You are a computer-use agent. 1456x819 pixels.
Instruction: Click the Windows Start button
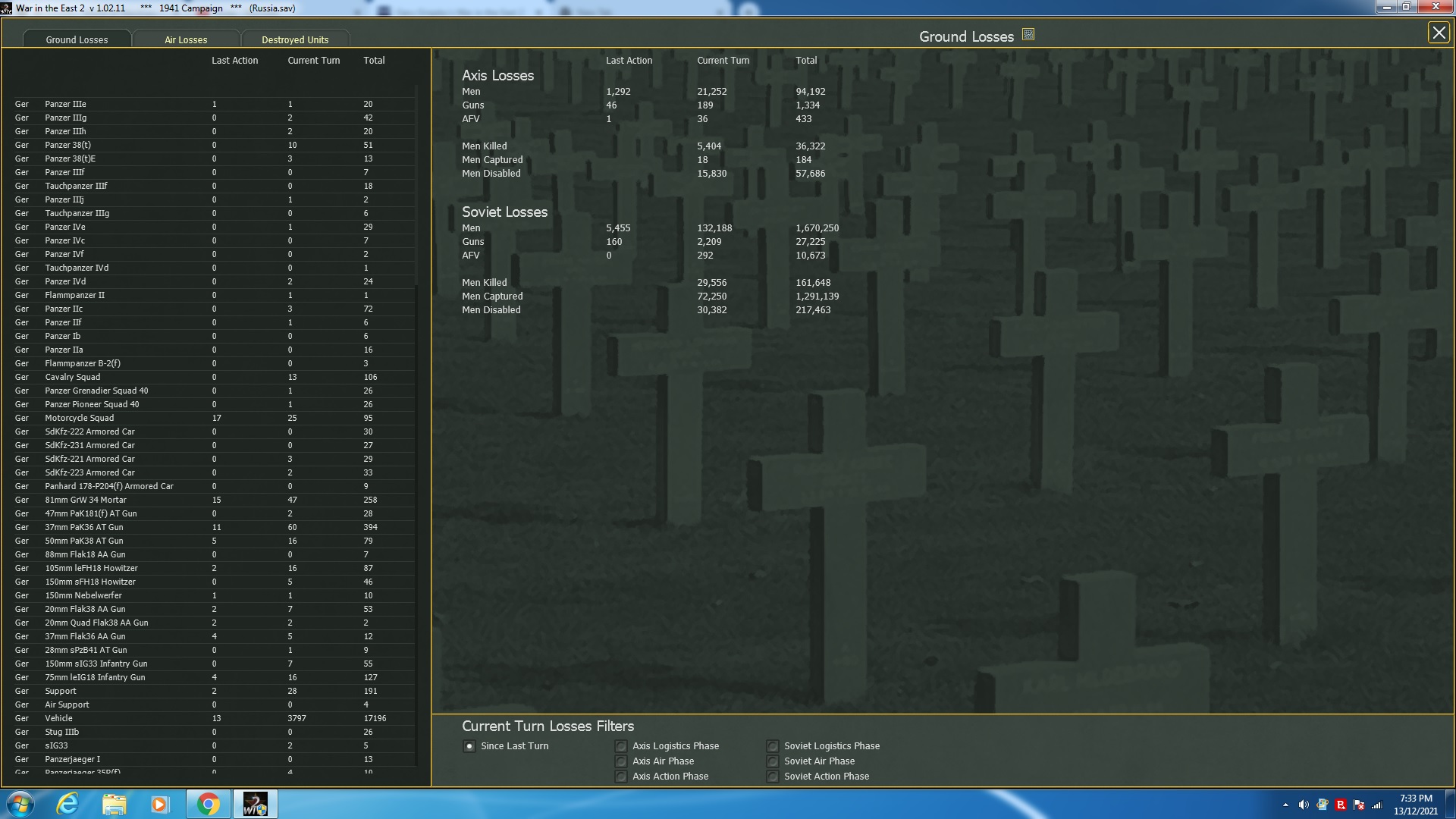click(20, 804)
